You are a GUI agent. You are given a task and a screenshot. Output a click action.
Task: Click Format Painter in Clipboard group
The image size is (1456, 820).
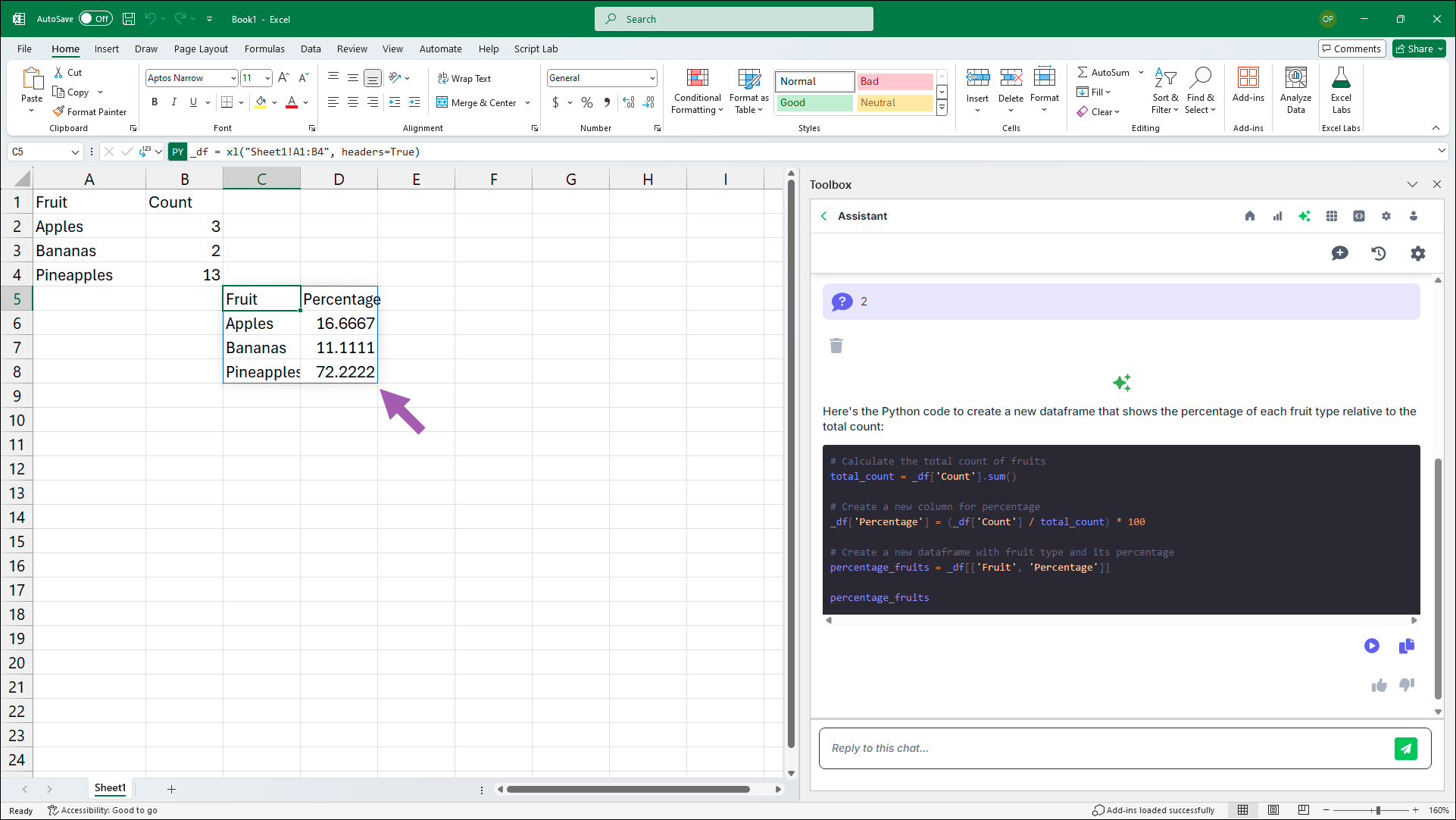click(89, 111)
